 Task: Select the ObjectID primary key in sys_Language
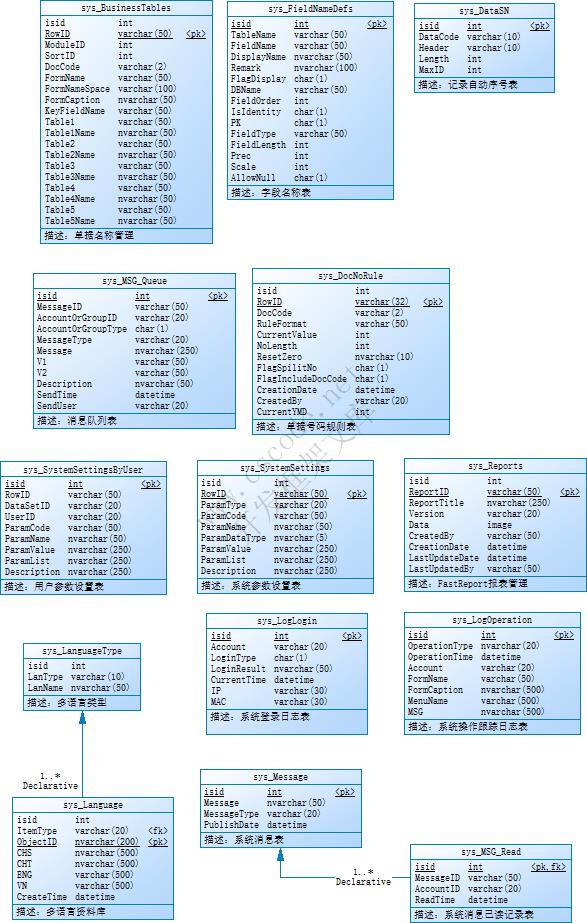[37, 842]
